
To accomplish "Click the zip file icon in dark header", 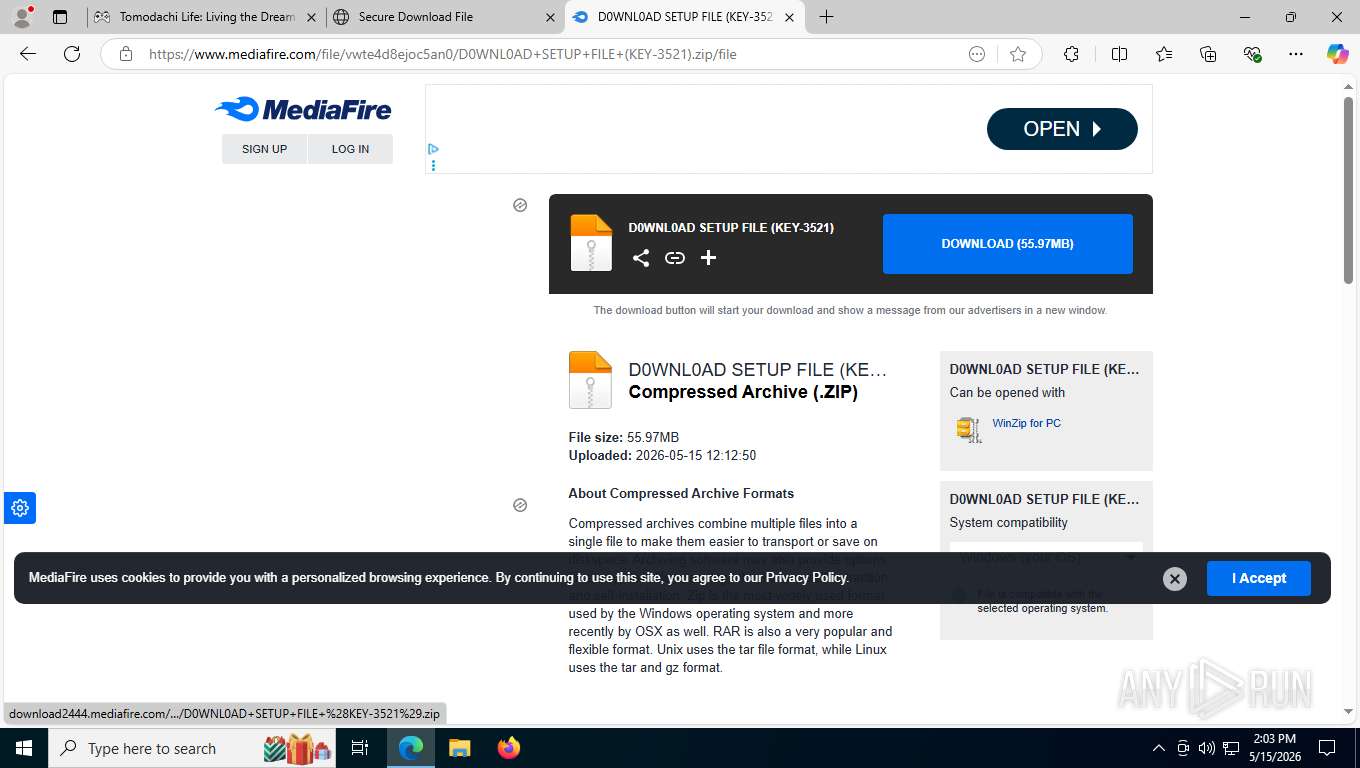I will 591,243.
